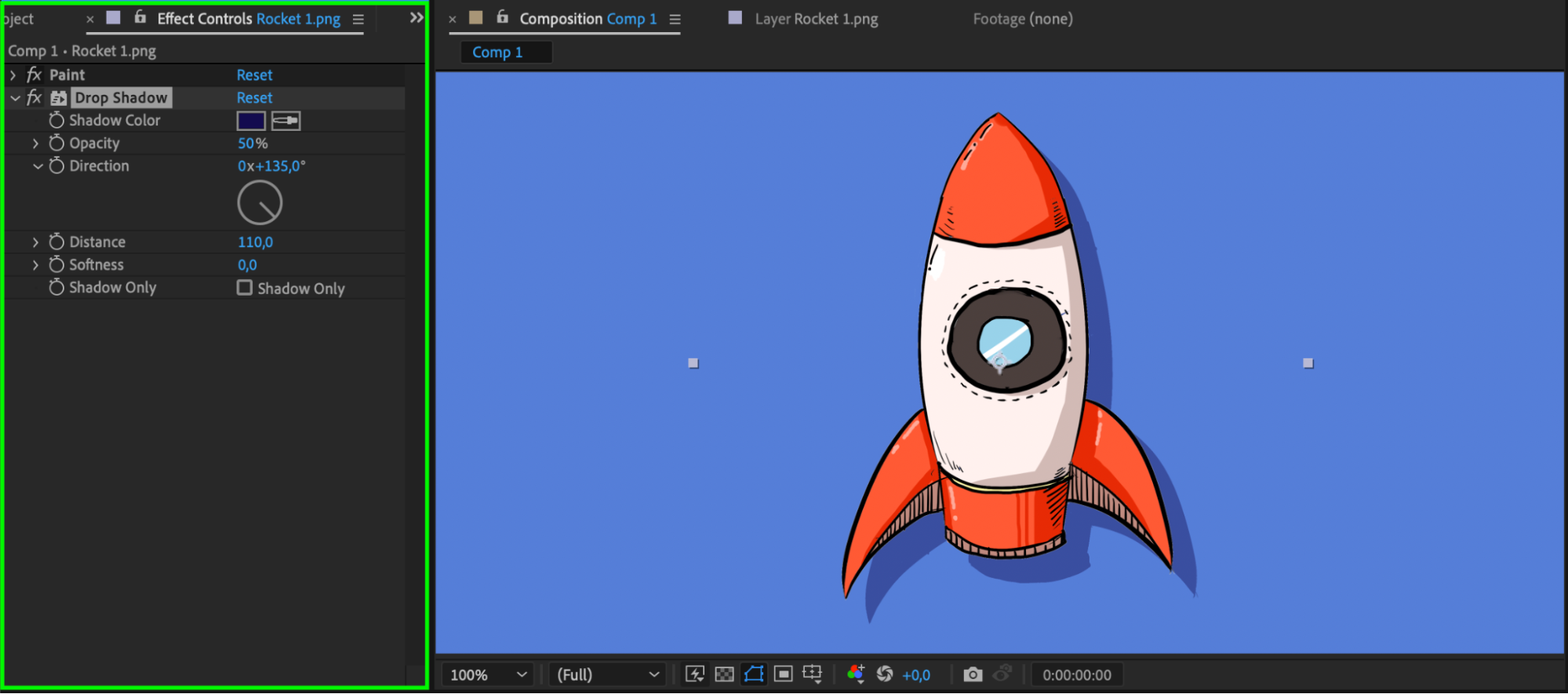Open the region of interest tool
The height and width of the screenshot is (694, 1568).
click(783, 674)
